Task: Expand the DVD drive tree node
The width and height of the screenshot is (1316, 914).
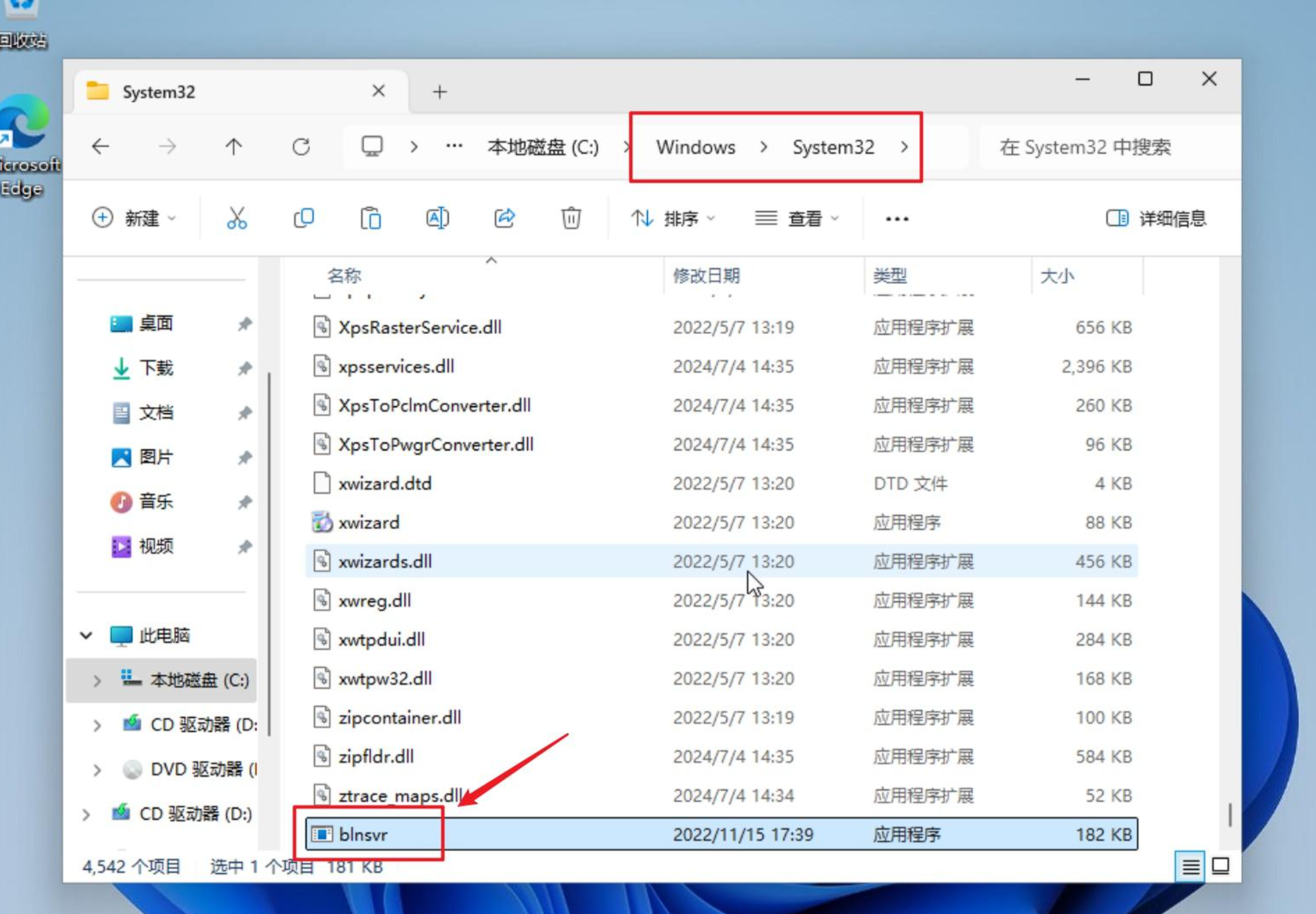Action: click(97, 770)
